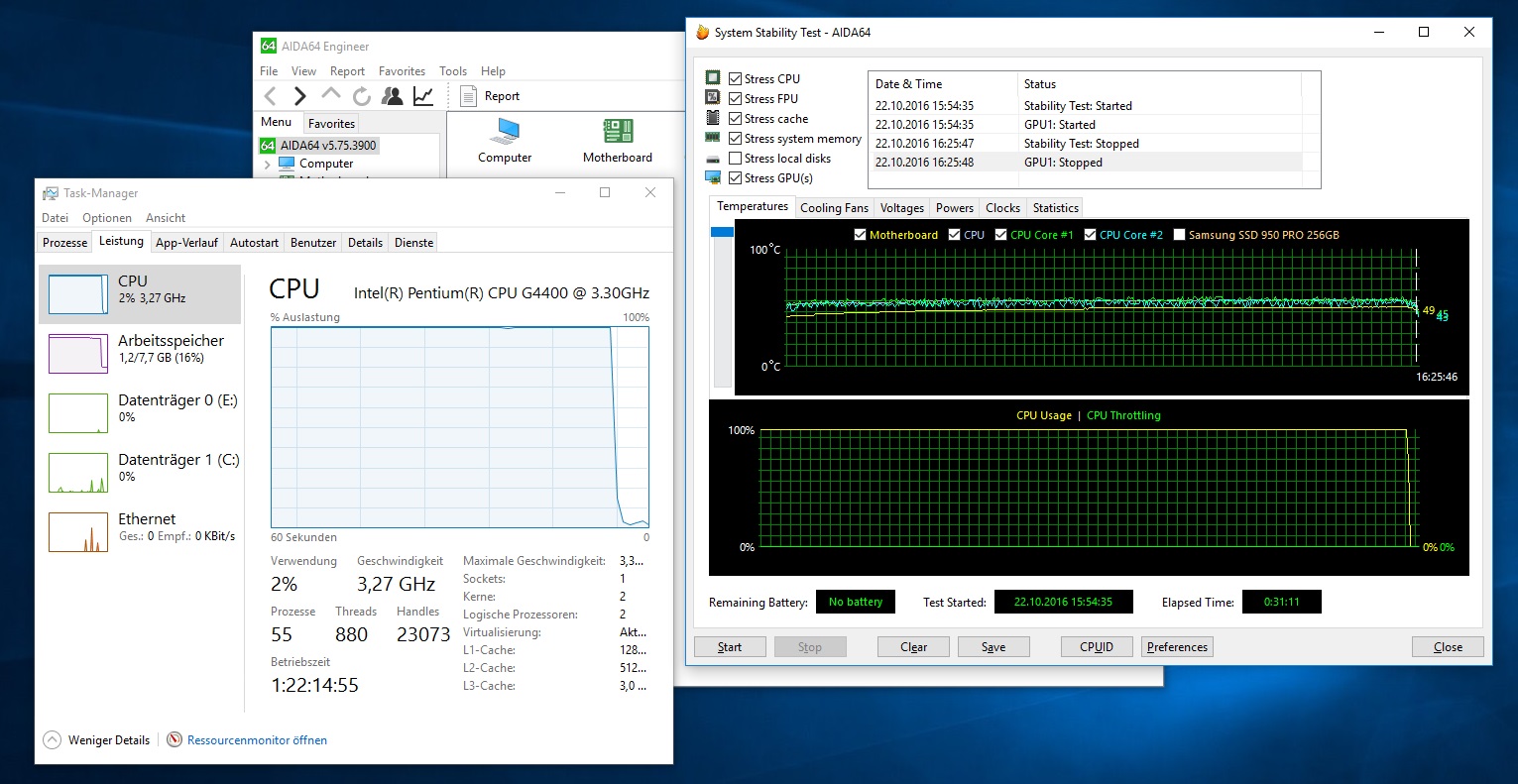Click the Report document icon in toolbar
This screenshot has height=784, width=1518.
470,96
